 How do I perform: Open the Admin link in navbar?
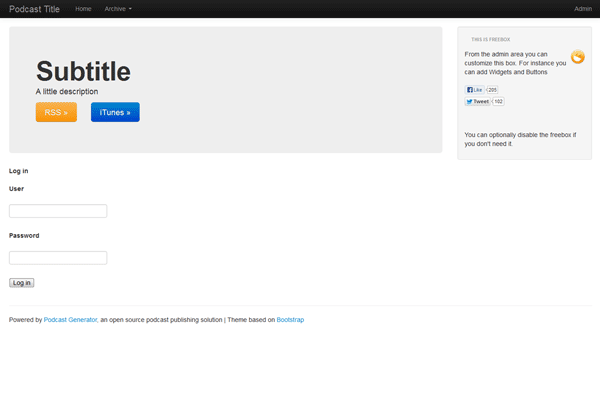[x=583, y=8]
